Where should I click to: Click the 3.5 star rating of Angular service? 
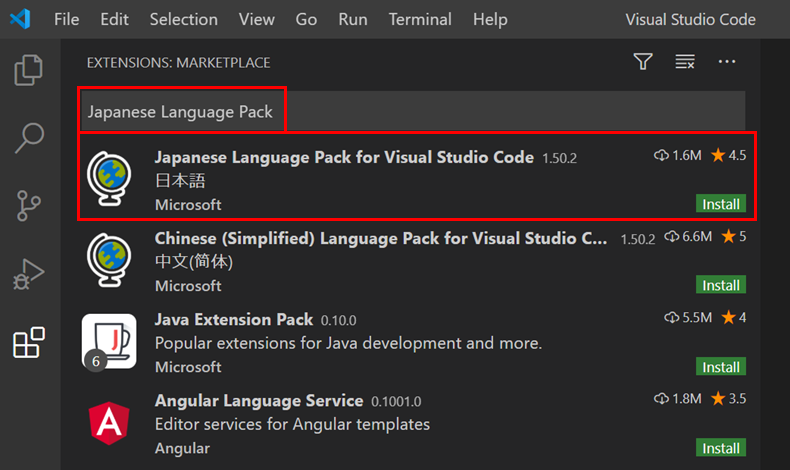coord(729,398)
